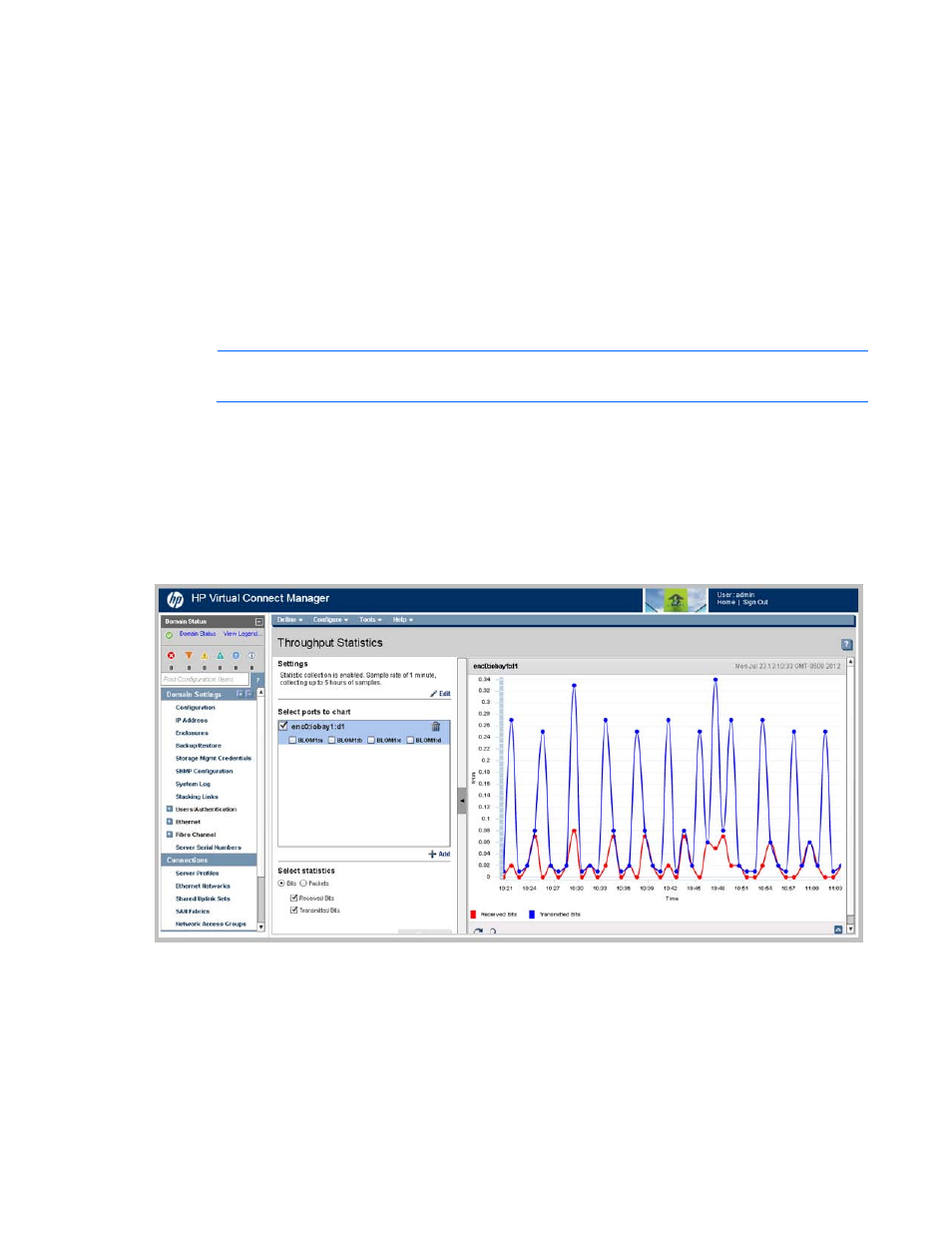The width and height of the screenshot is (952, 1233).
Task: Click the navigation tree scroll down arrow
Action: click(x=261, y=927)
